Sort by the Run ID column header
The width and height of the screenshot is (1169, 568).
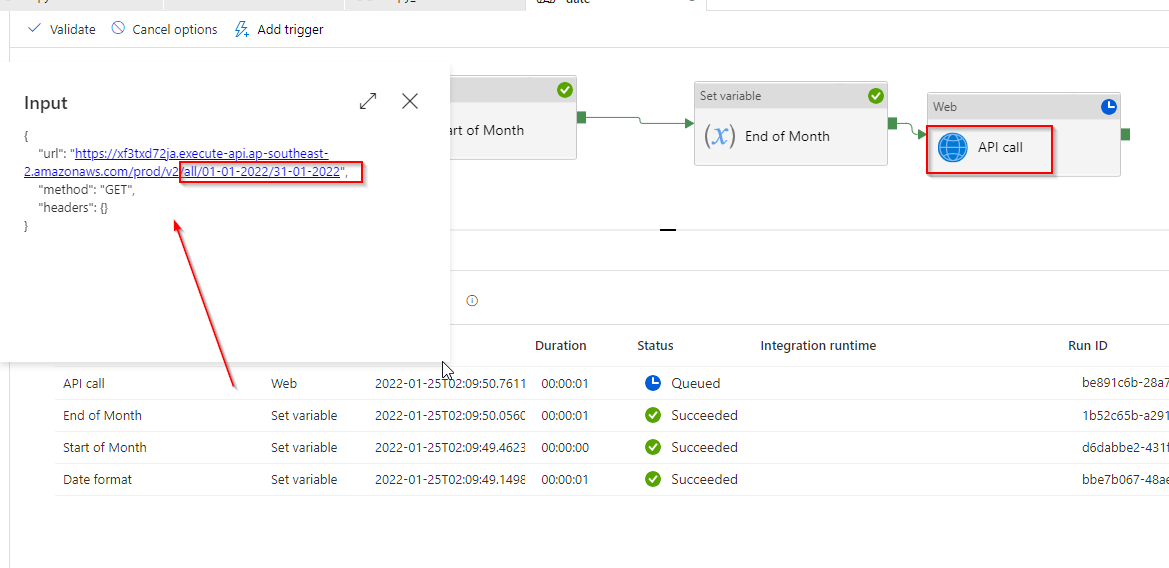coord(1088,346)
